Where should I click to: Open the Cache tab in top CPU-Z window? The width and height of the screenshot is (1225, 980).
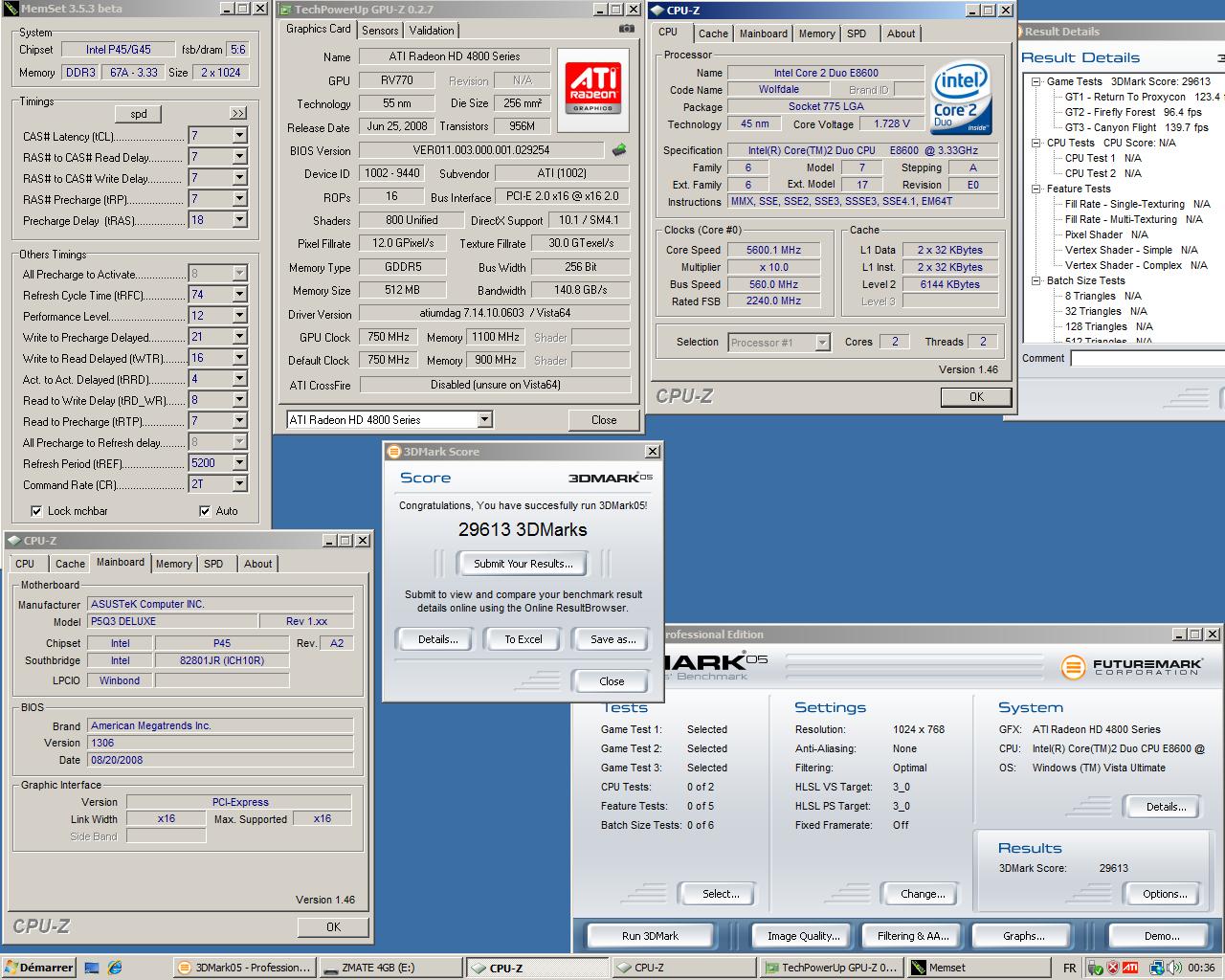tap(713, 33)
